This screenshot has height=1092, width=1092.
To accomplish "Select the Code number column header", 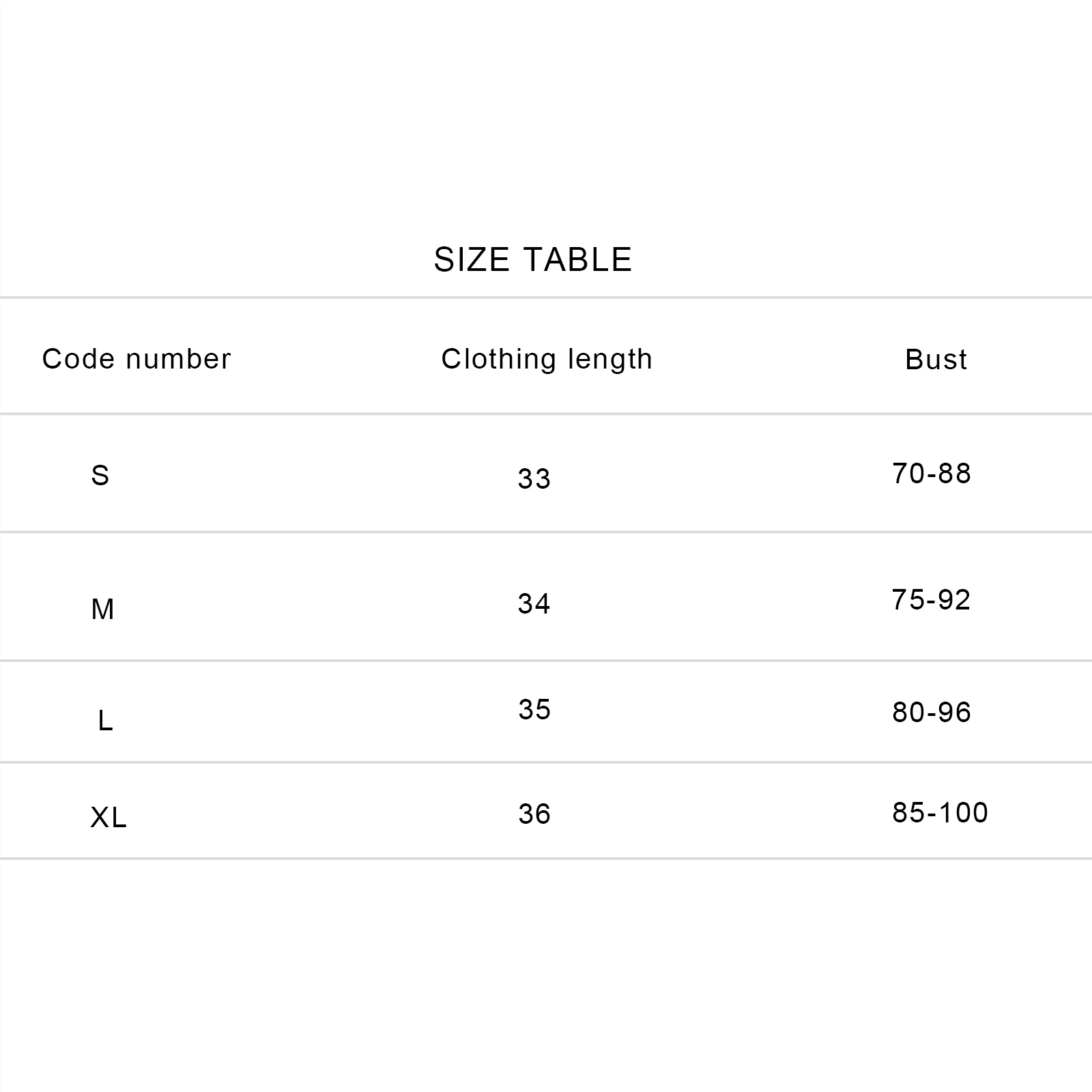I will pyautogui.click(x=136, y=359).
